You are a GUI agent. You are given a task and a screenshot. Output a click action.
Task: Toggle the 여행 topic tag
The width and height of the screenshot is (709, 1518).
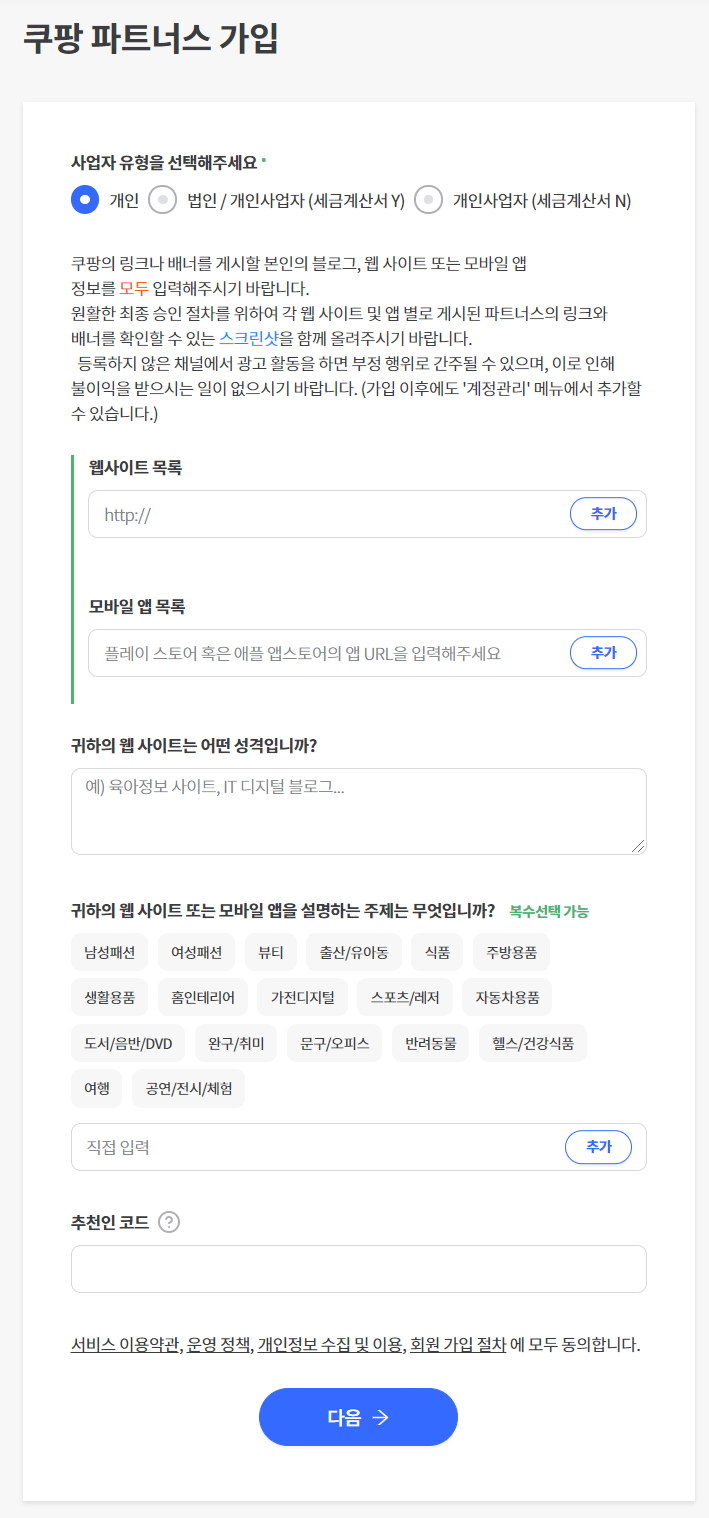click(x=97, y=1089)
